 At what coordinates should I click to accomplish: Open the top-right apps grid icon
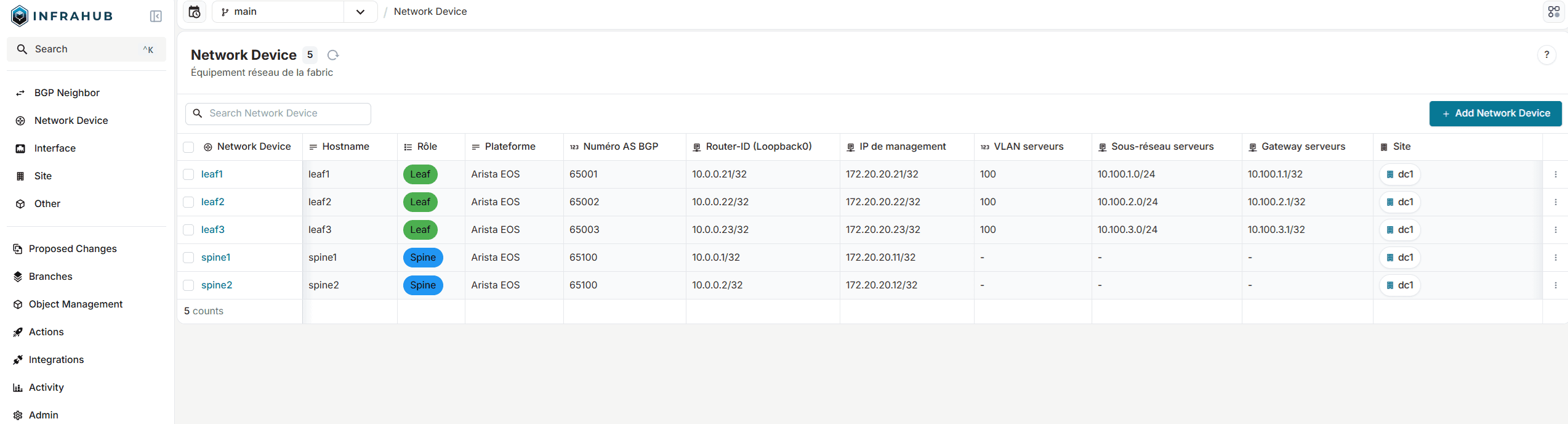(1554, 12)
